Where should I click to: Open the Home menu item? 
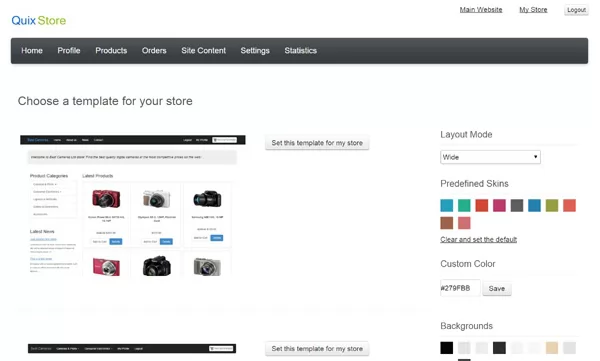(32, 51)
